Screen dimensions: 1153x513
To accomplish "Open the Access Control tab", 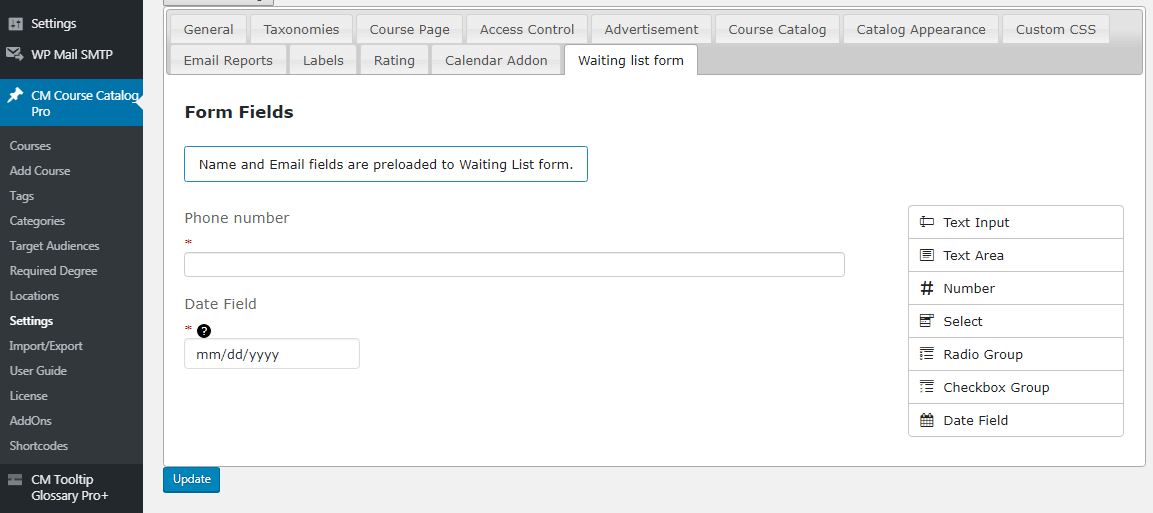I will coord(527,30).
